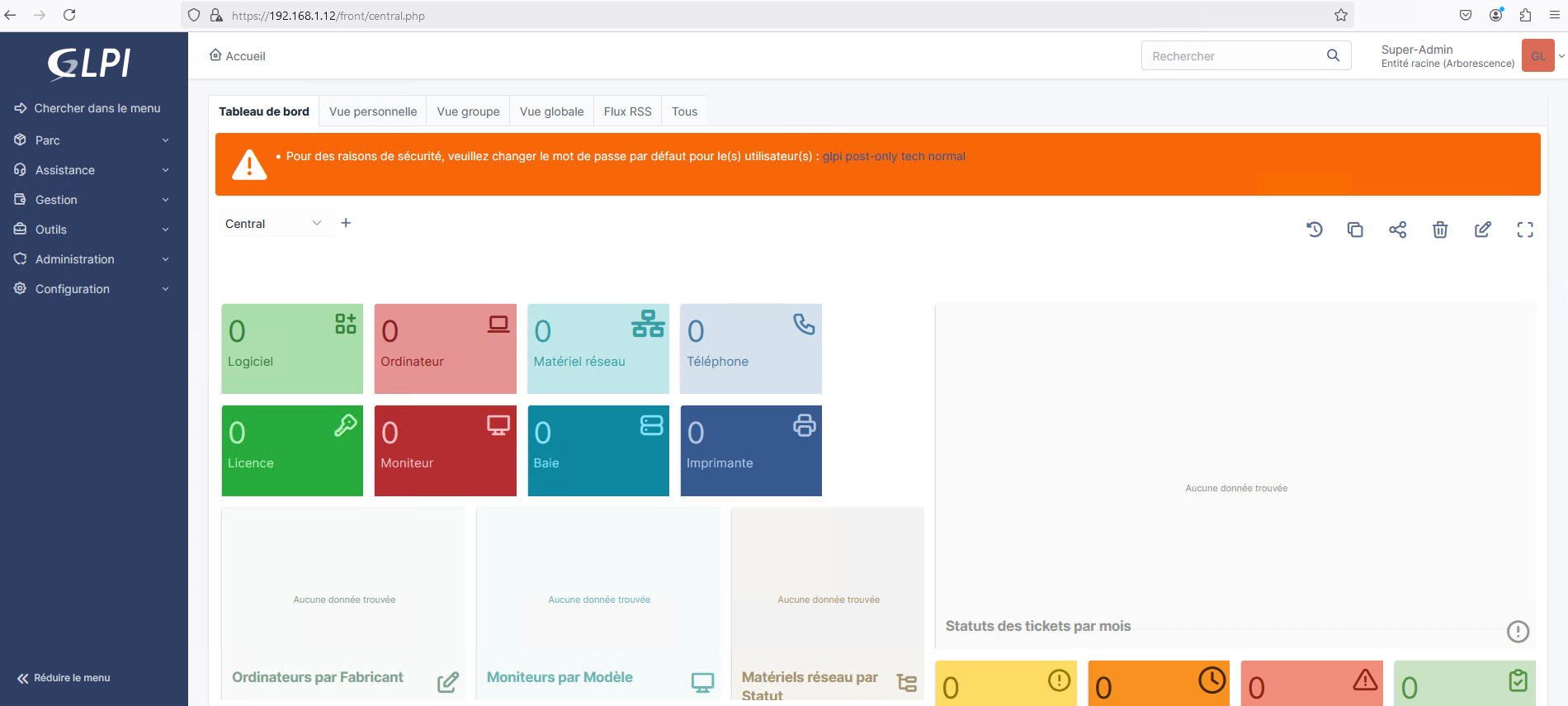Image resolution: width=1568 pixels, height=706 pixels.
Task: Toggle fullscreen dashboard mode
Action: 1525,230
